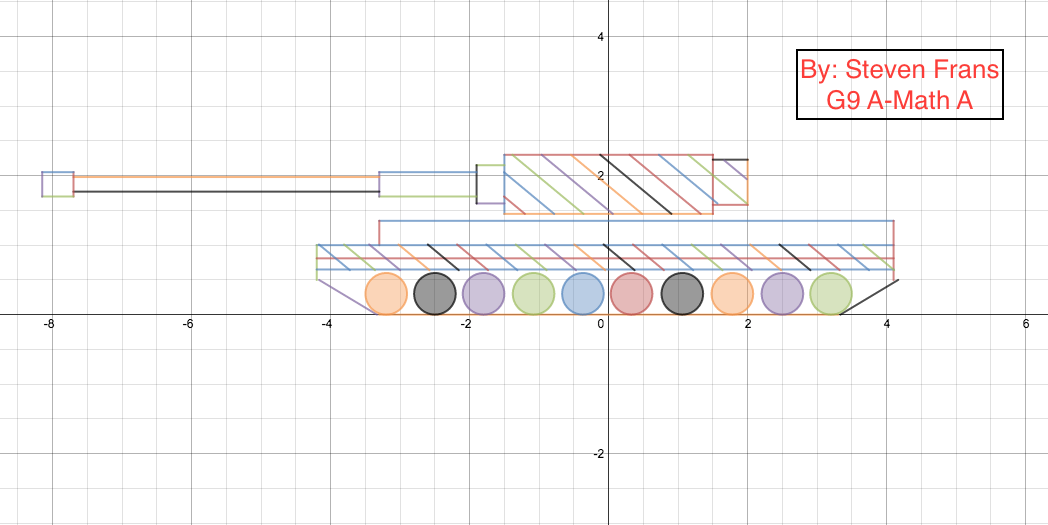Select the x-axis label "-6"
1048x525 pixels.
pos(188,324)
